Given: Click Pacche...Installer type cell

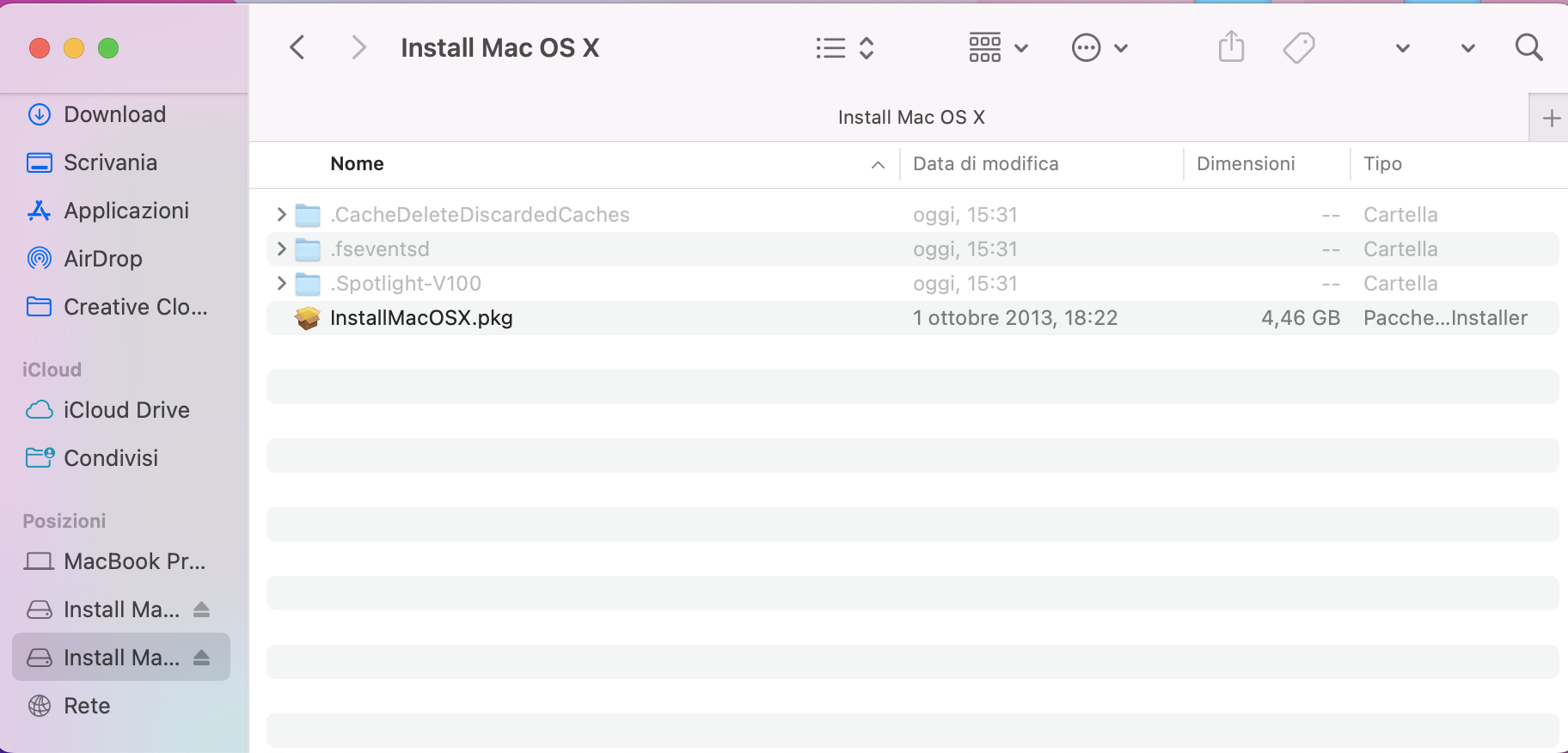Looking at the screenshot, I should (x=1445, y=318).
